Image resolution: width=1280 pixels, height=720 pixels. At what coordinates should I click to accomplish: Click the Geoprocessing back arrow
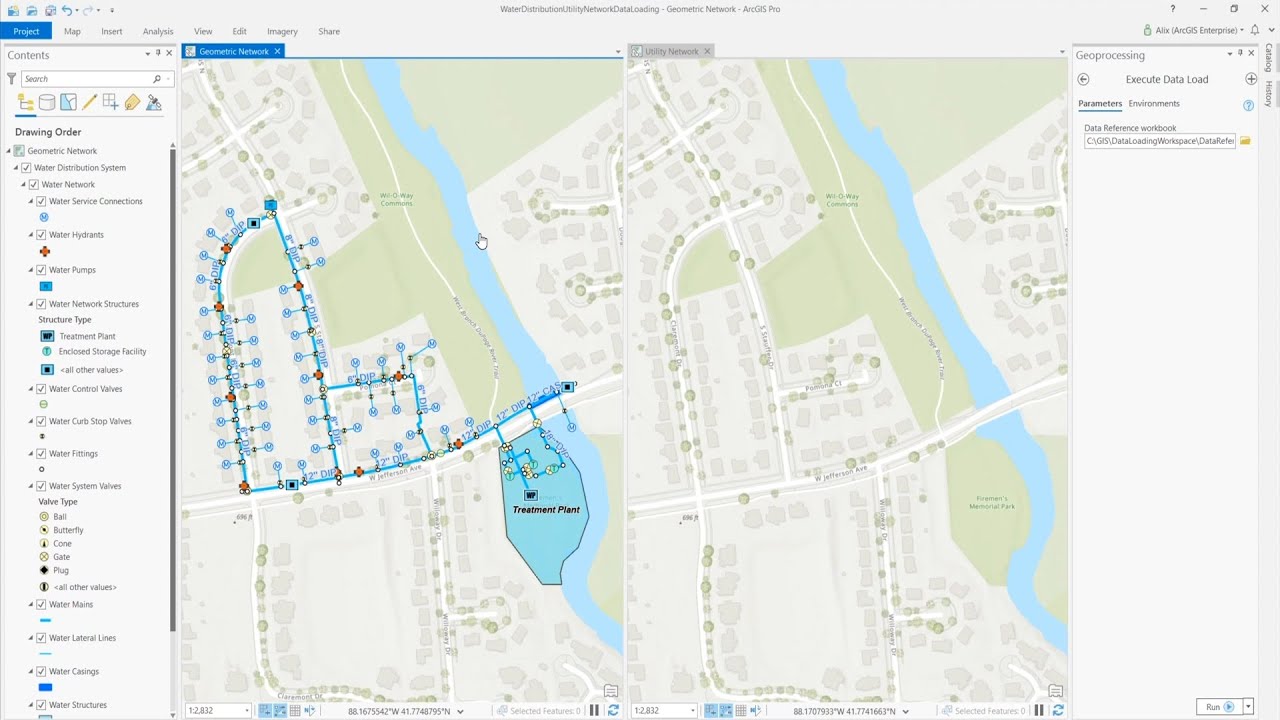coord(1083,79)
